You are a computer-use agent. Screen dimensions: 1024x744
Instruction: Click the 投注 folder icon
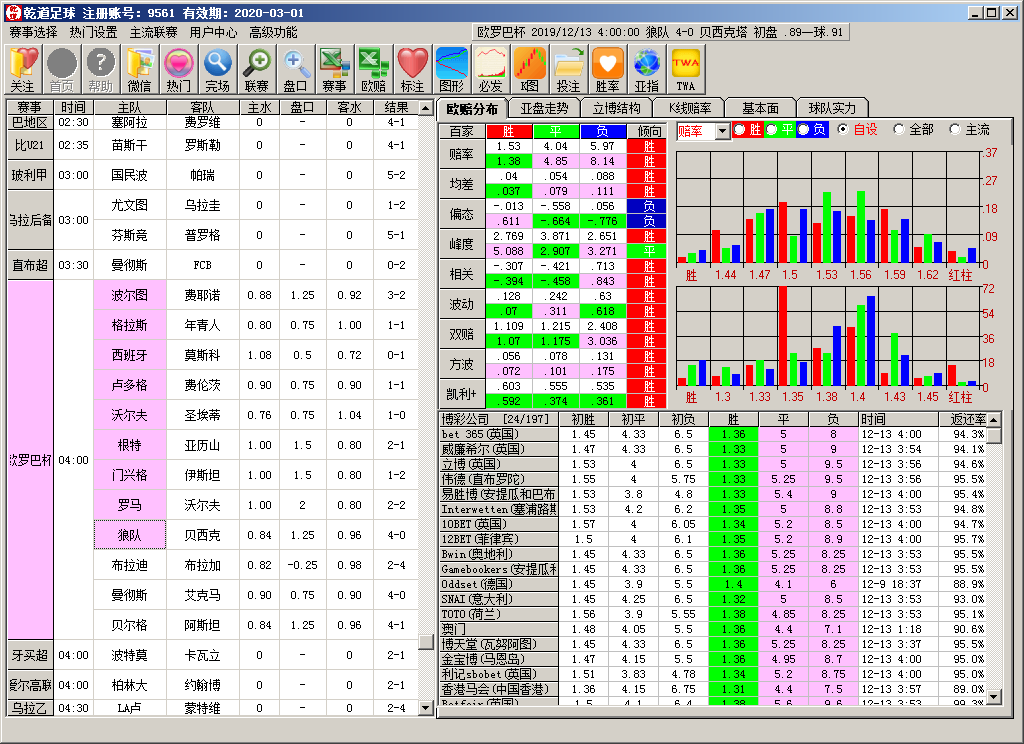(568, 70)
